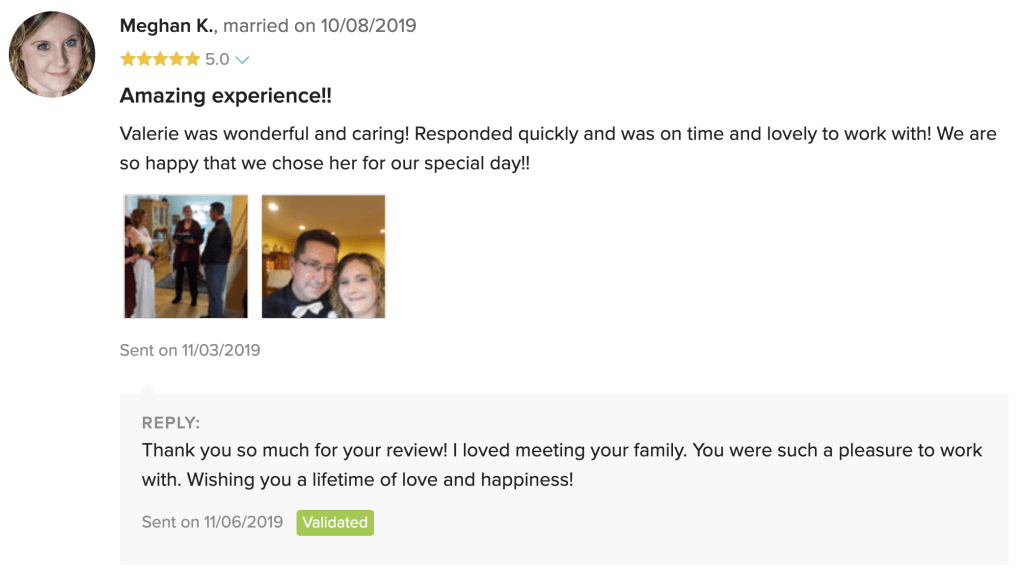Click the 'Sent on 11/03/2019' review date
The image size is (1023, 581).
point(190,350)
